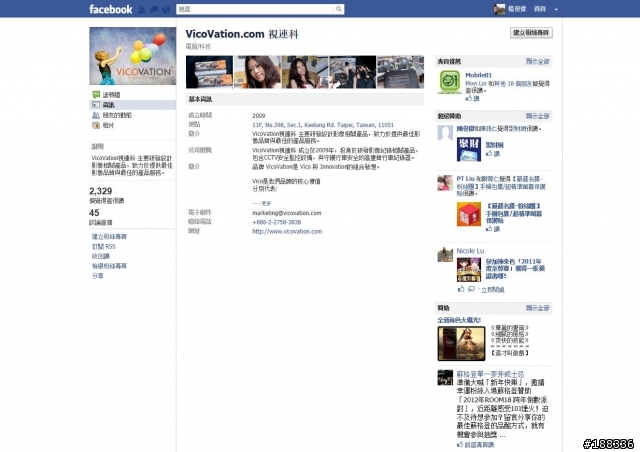Viewport: 640px width, 452px height.
Task: Click report page link in sidebar
Action: pos(109,266)
